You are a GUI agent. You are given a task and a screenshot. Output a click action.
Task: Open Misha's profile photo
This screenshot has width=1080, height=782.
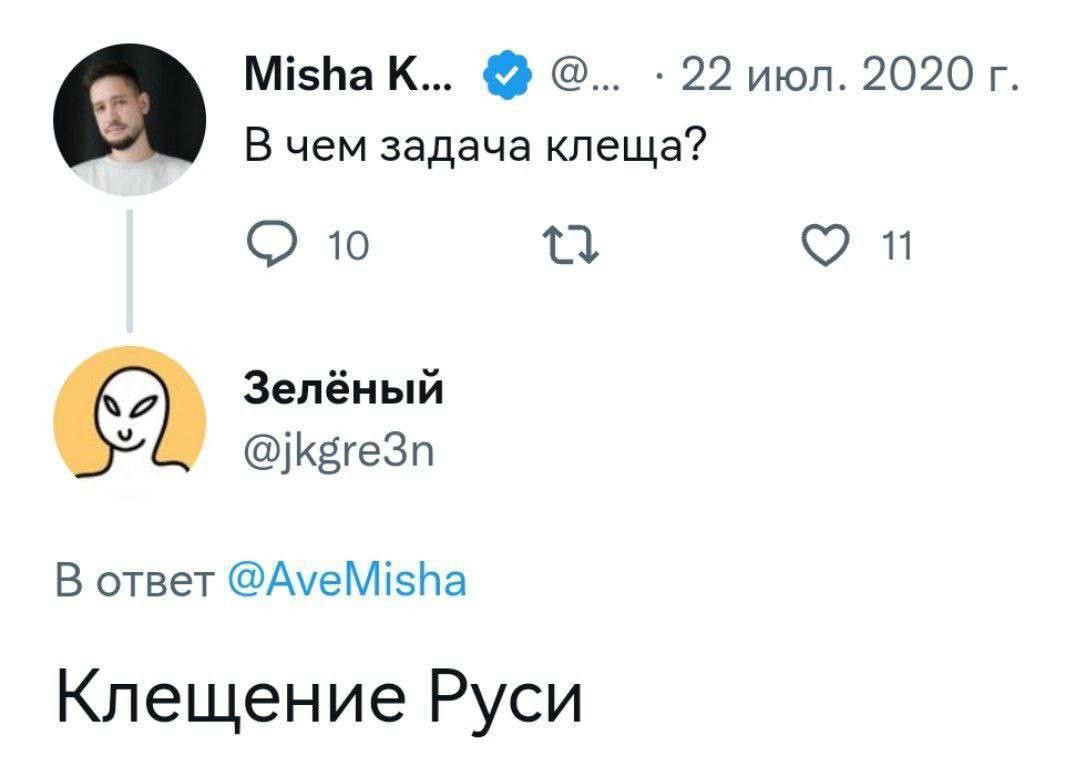(x=131, y=119)
